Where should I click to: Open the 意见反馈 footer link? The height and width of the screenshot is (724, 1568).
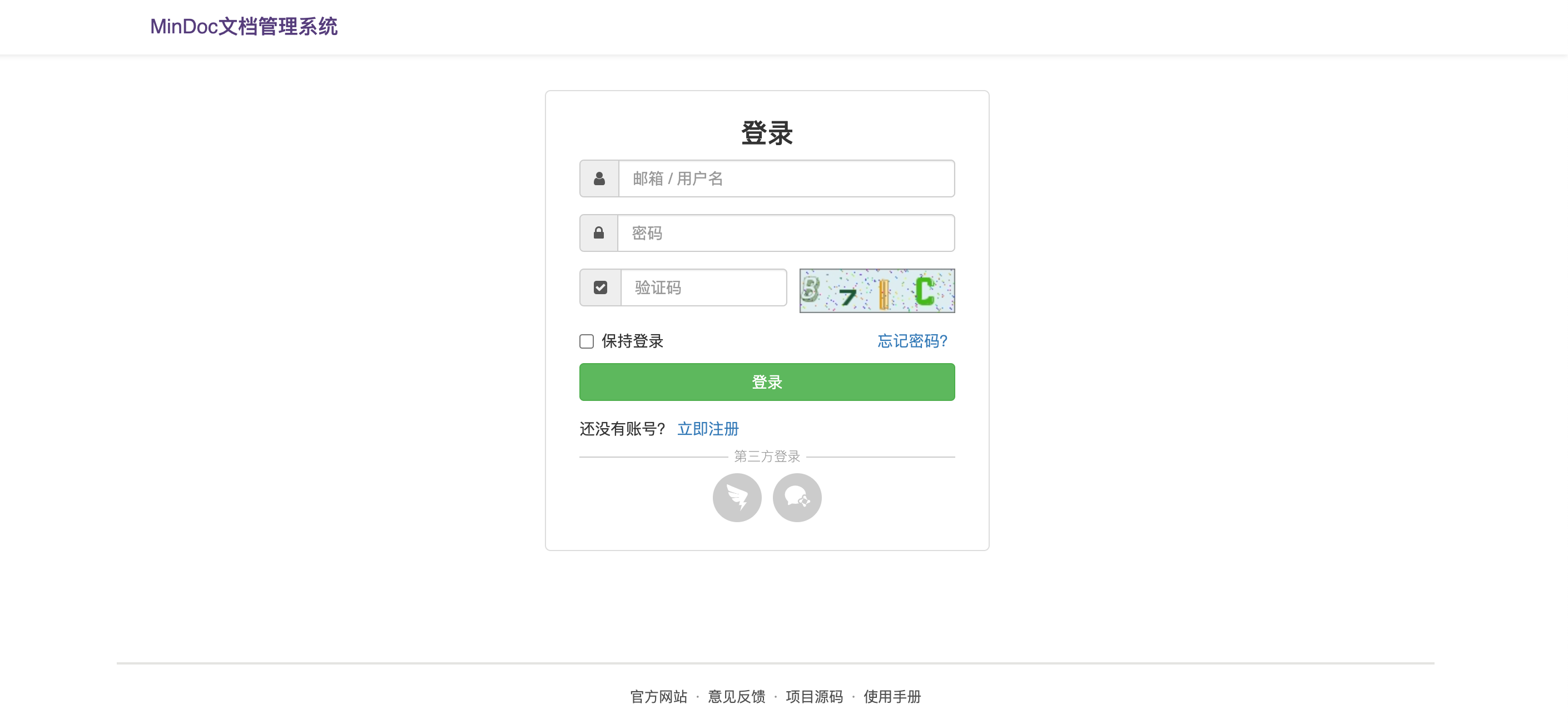[736, 696]
